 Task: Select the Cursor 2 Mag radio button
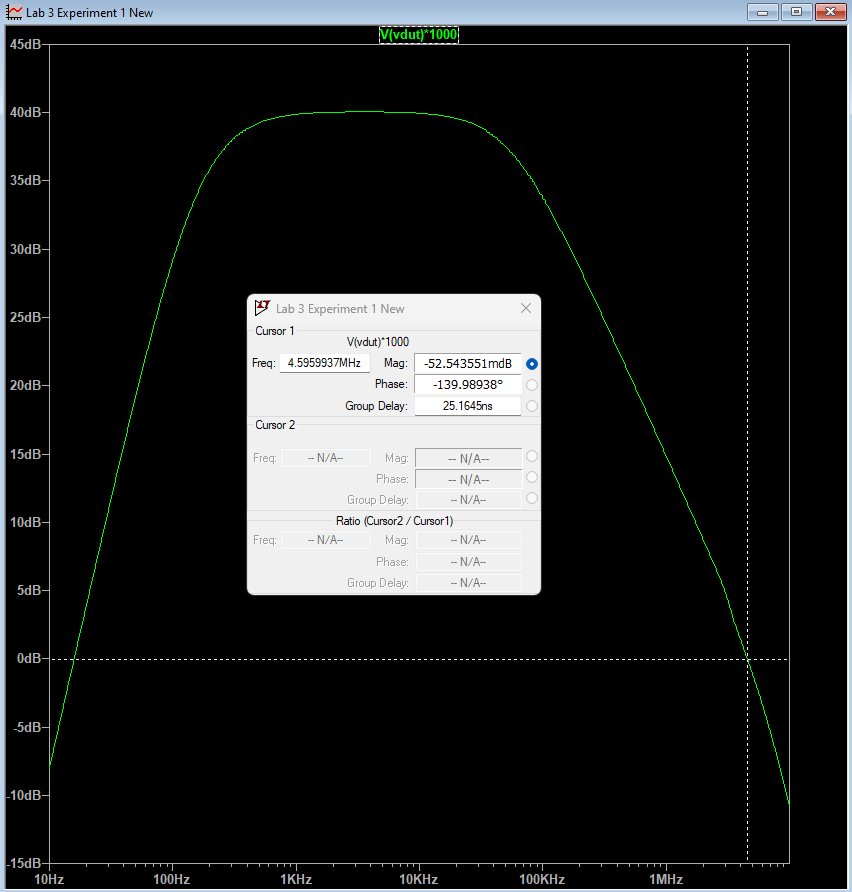pos(532,456)
